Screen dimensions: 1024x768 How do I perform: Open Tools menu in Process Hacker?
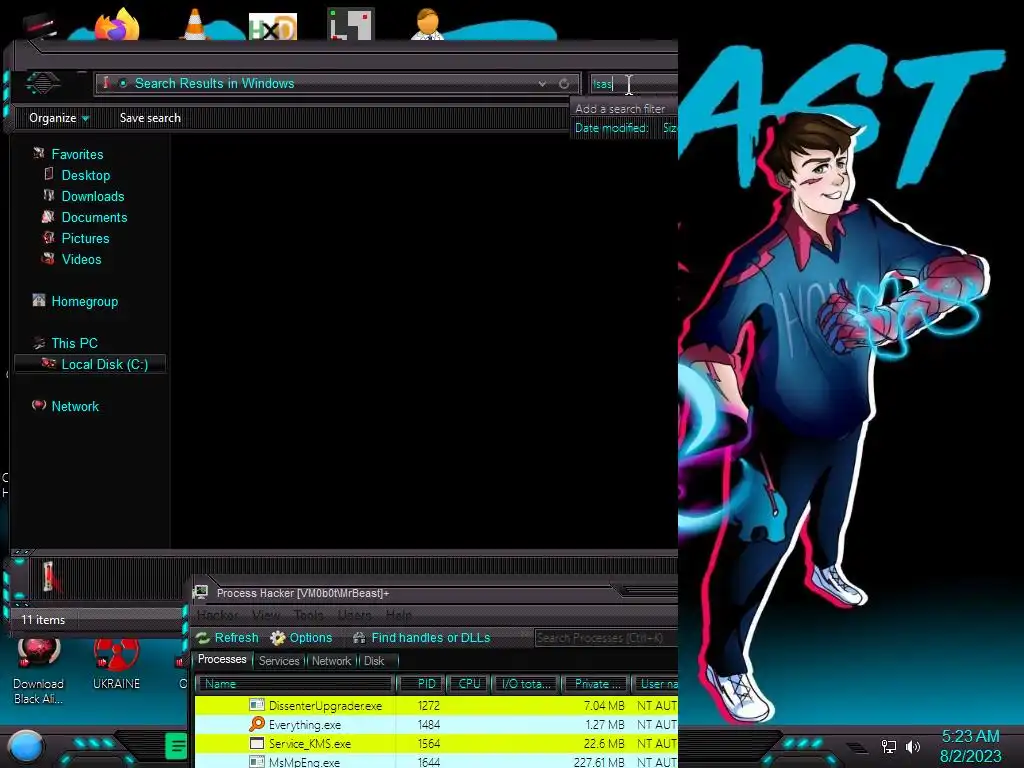[309, 615]
